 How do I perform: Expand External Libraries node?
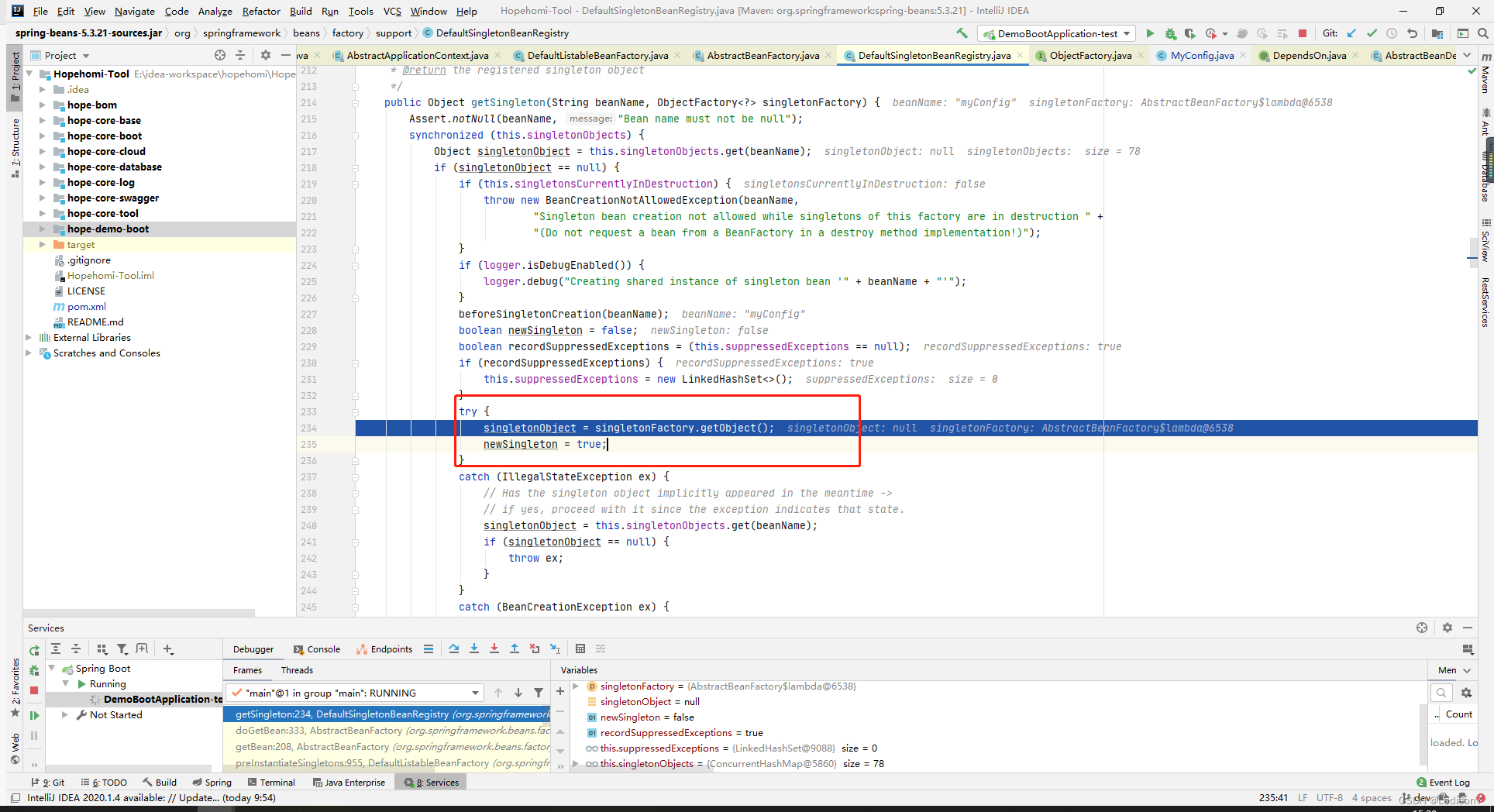coord(29,337)
